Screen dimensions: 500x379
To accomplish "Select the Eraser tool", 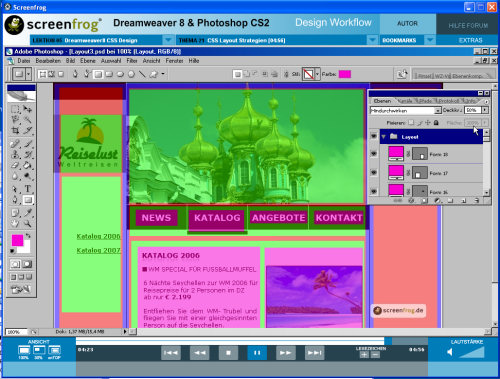I will (15, 165).
